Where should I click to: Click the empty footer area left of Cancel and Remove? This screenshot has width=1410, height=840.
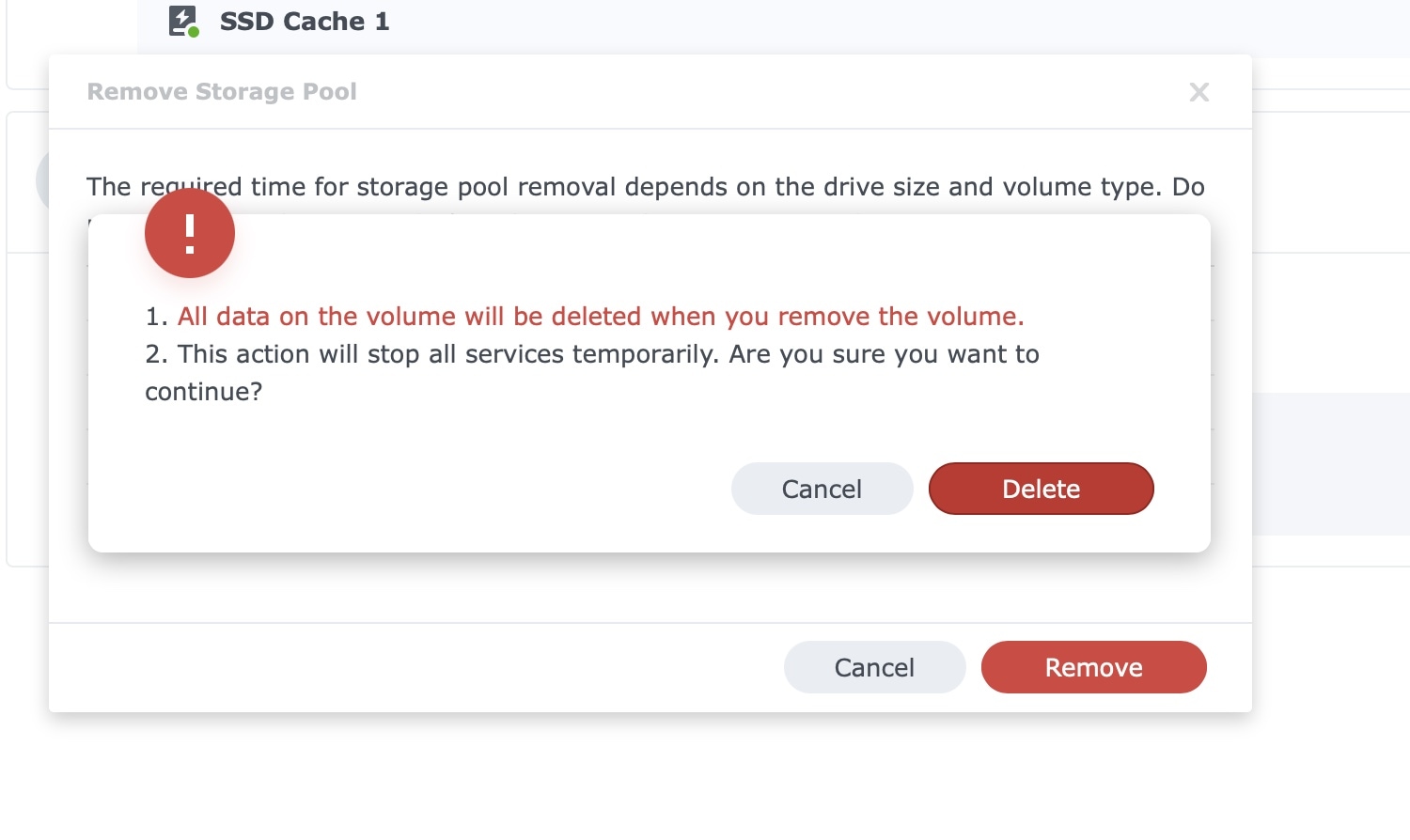pyautogui.click(x=414, y=667)
